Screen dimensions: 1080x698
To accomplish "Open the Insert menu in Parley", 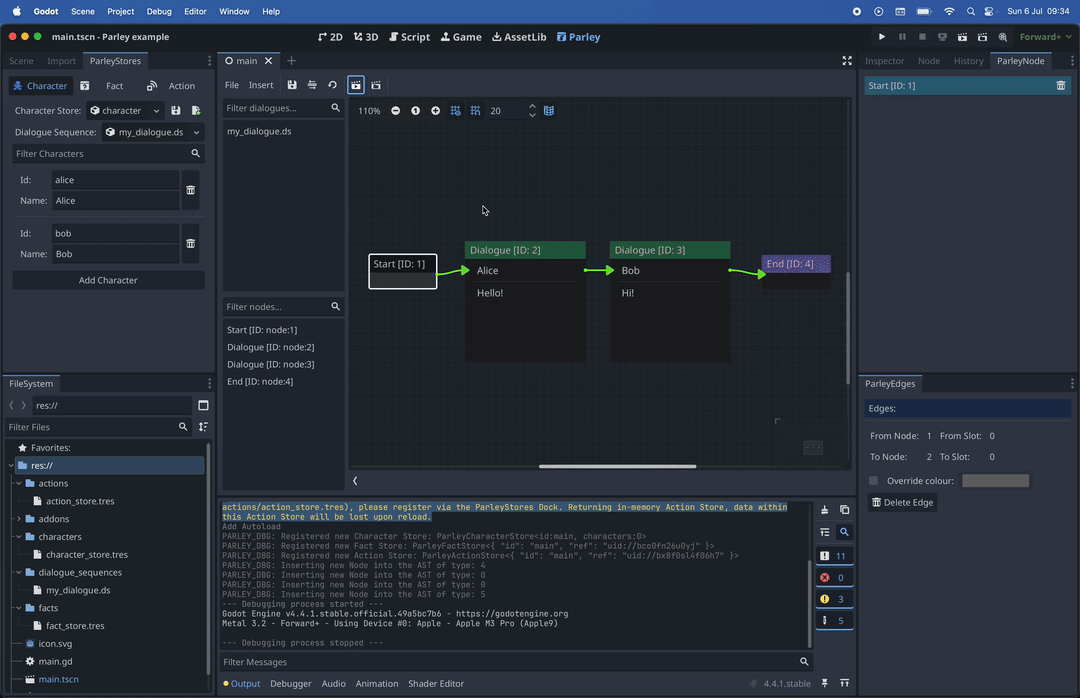I will (261, 85).
